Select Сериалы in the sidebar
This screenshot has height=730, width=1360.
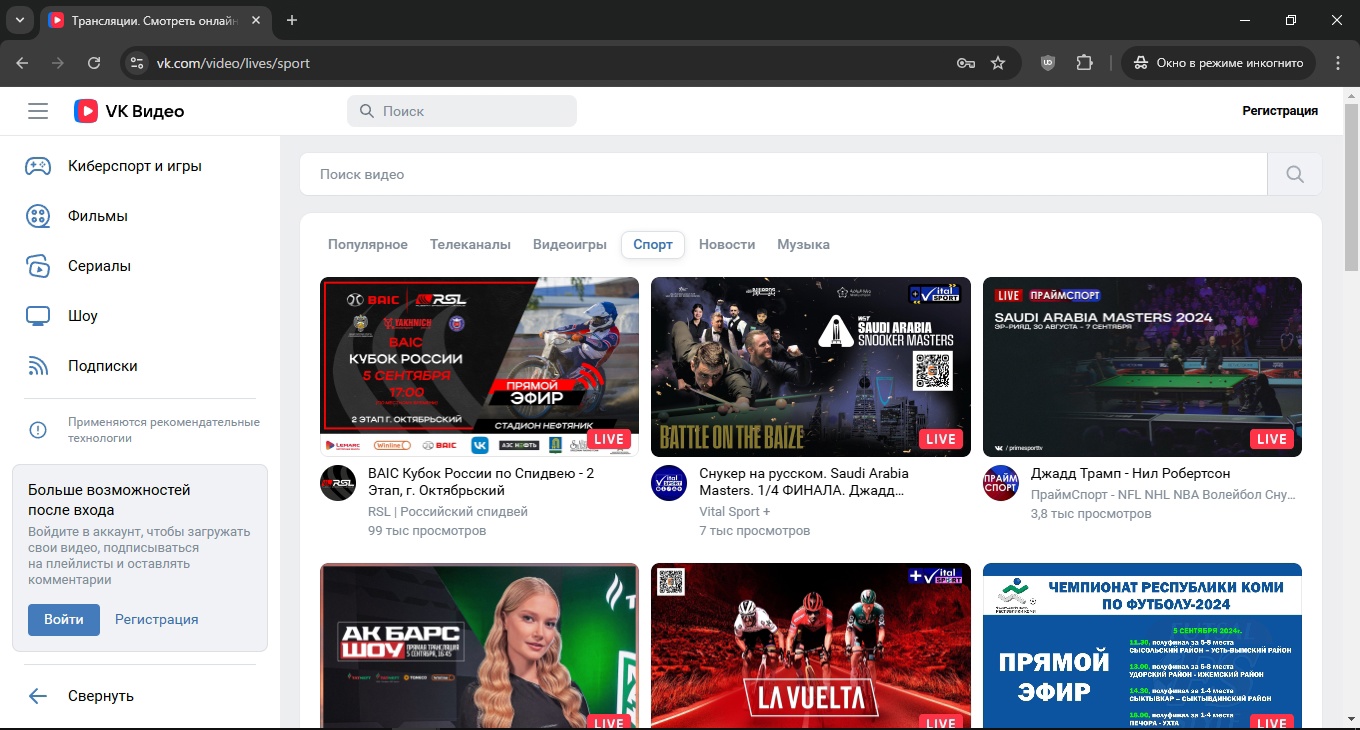(100, 266)
